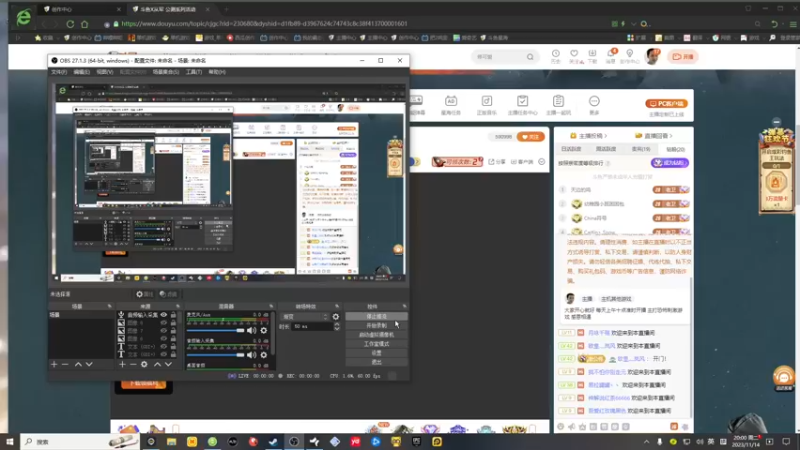Pop out the OBS transitions dock
The height and width of the screenshot is (450, 800).
(337, 306)
